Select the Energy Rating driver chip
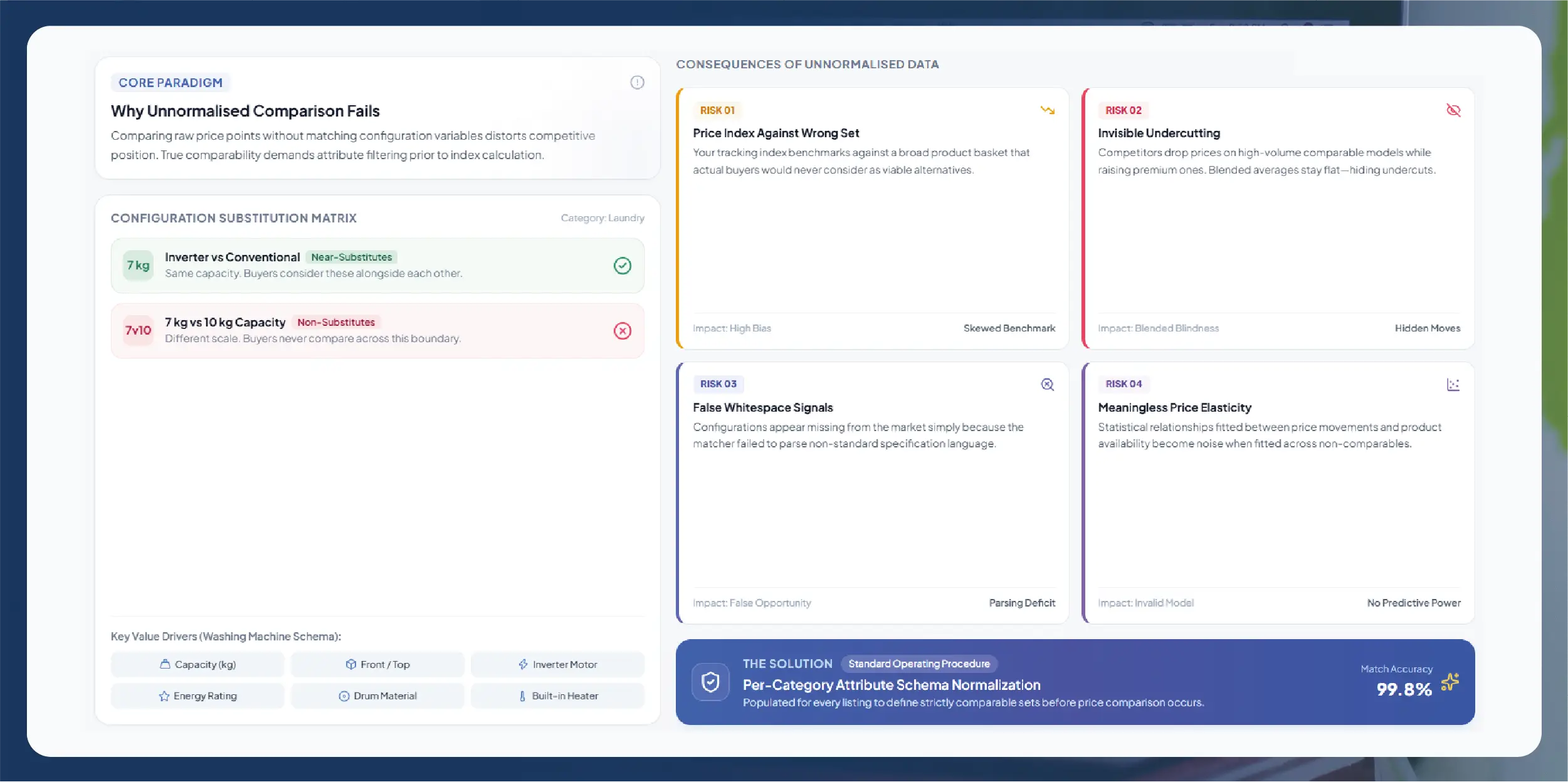This screenshot has height=782, width=1568. [197, 696]
